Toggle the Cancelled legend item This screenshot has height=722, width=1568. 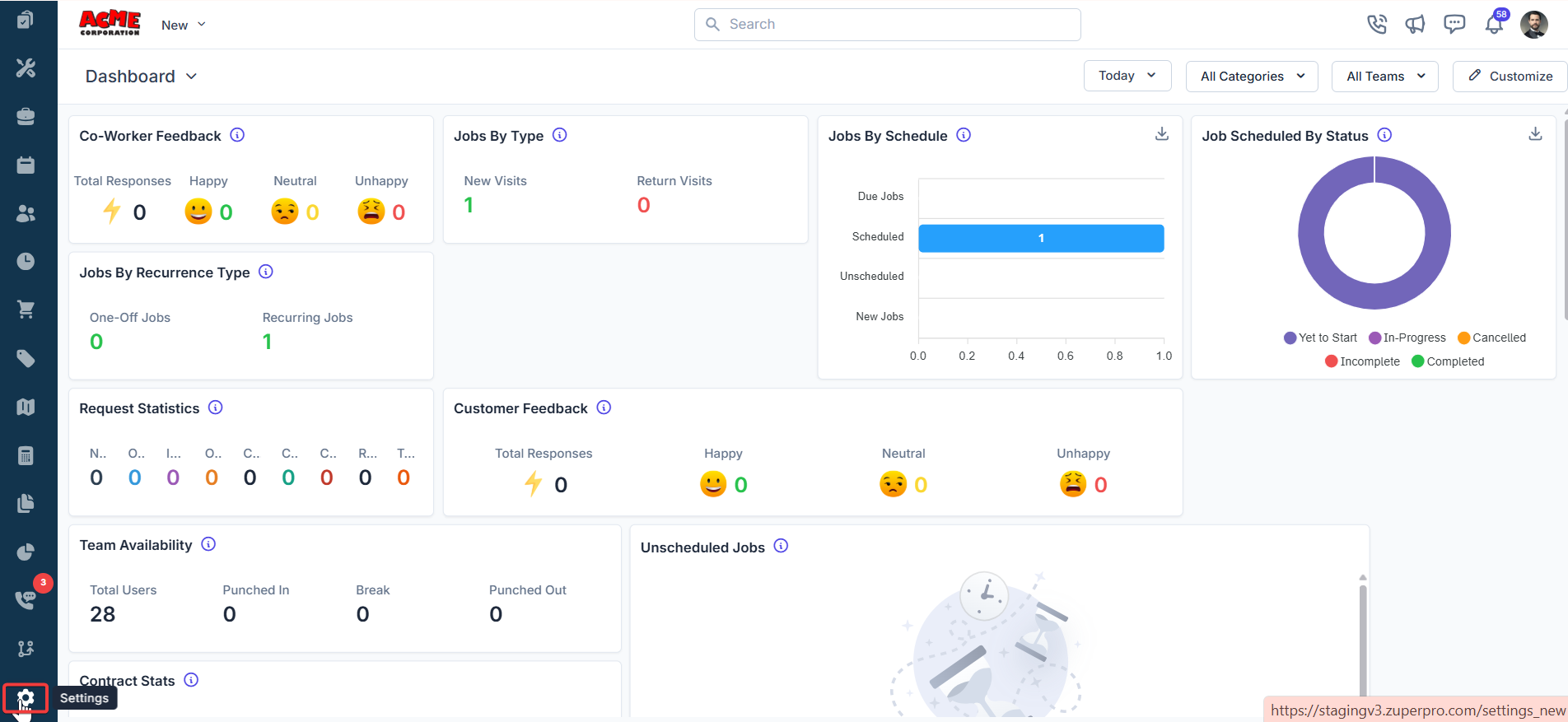1491,338
